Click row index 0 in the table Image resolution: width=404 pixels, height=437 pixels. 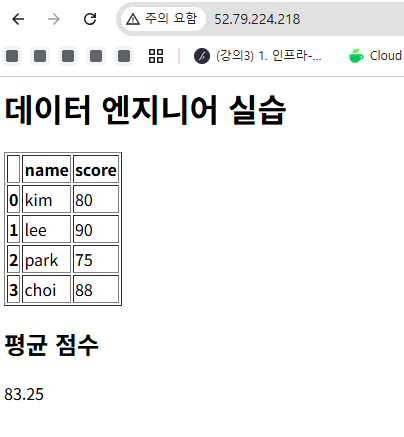pyautogui.click(x=14, y=199)
